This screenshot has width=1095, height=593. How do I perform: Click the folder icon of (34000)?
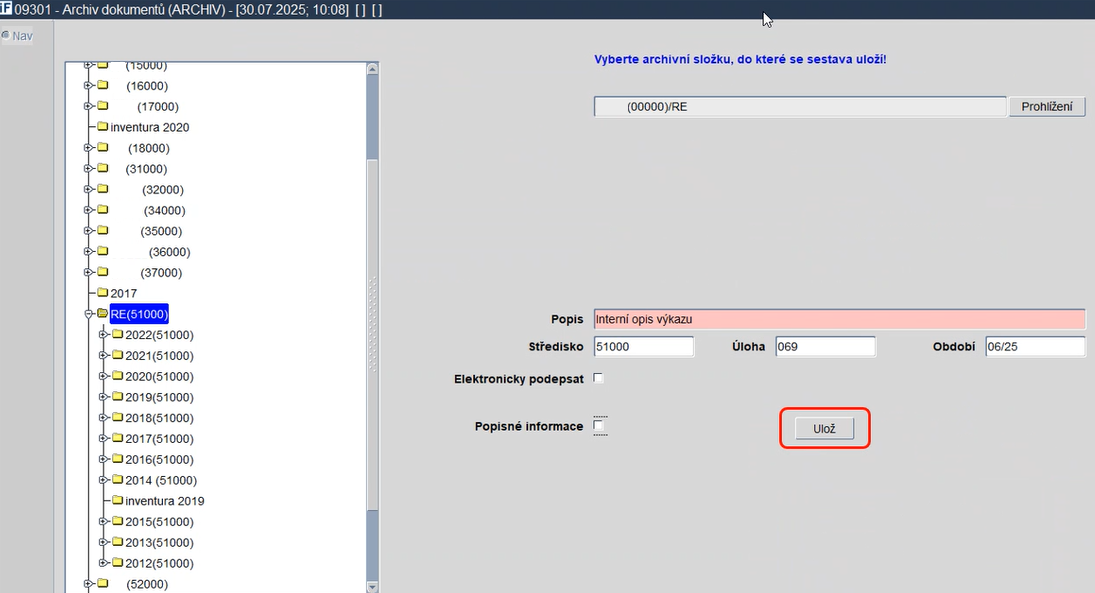coord(103,210)
